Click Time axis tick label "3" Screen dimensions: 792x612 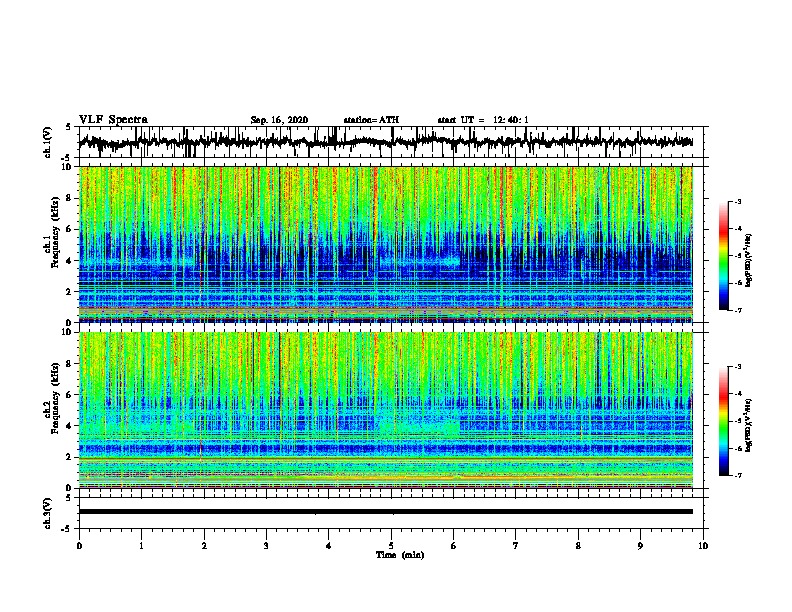266,546
